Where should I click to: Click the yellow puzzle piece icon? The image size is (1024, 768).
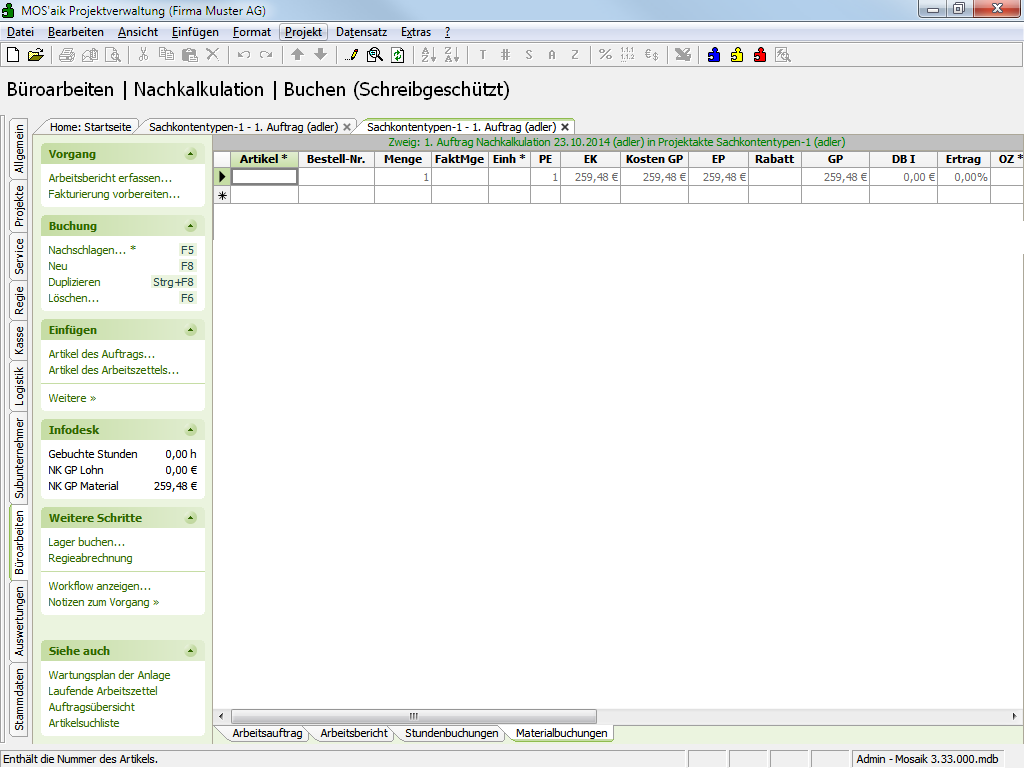tap(737, 55)
